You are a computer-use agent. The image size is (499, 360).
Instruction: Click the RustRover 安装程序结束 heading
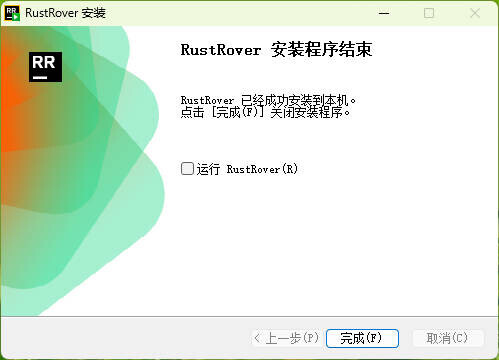click(276, 50)
